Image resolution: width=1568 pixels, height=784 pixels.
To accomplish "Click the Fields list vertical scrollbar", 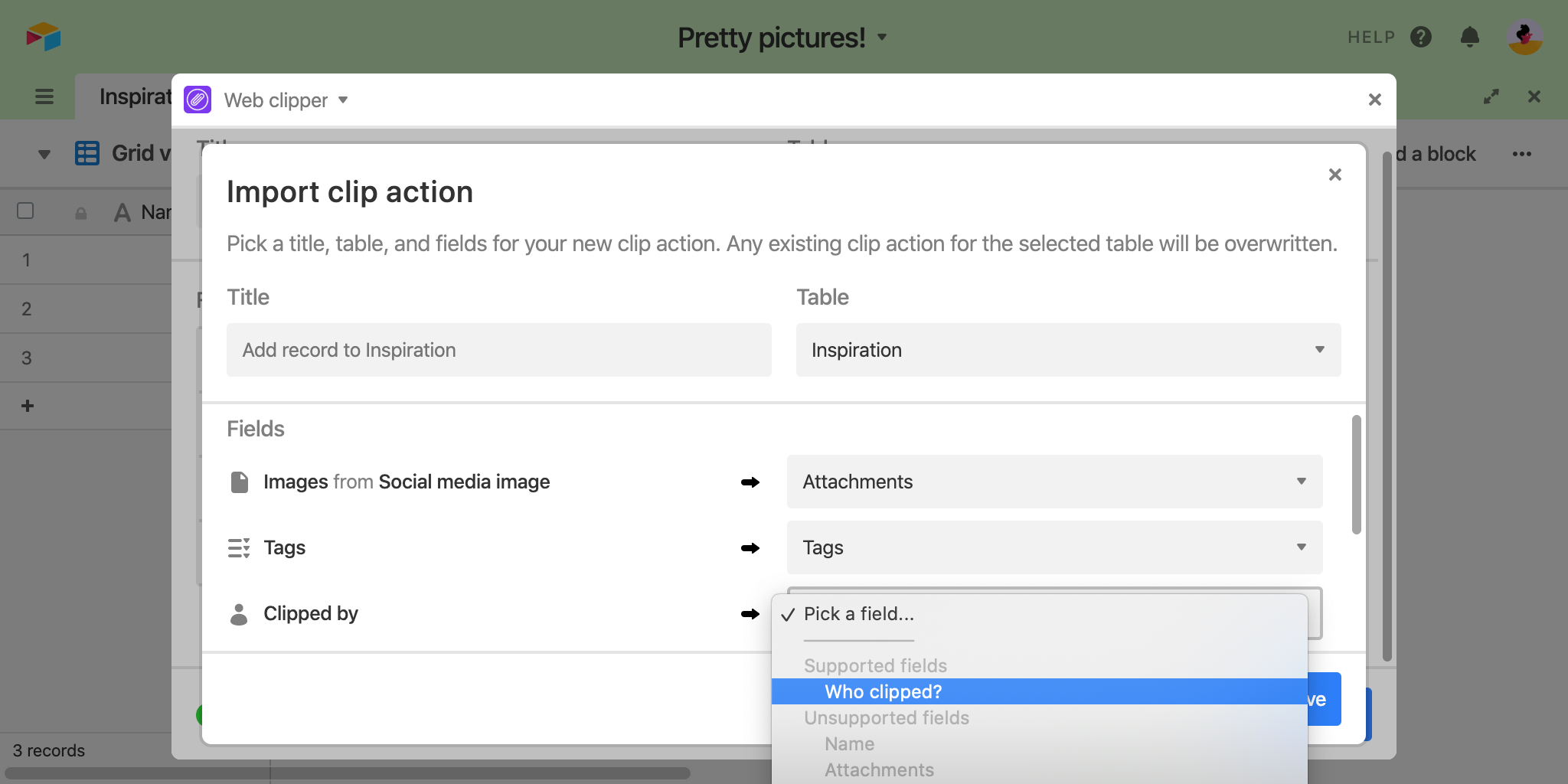I will click(x=1356, y=475).
